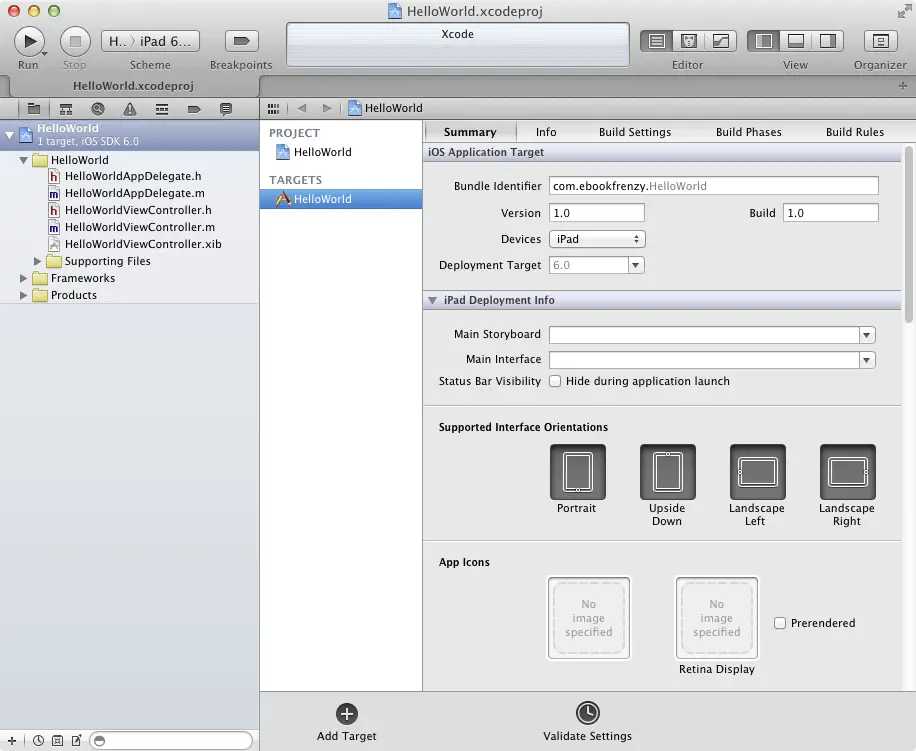Switch to the Version editor

pos(719,41)
